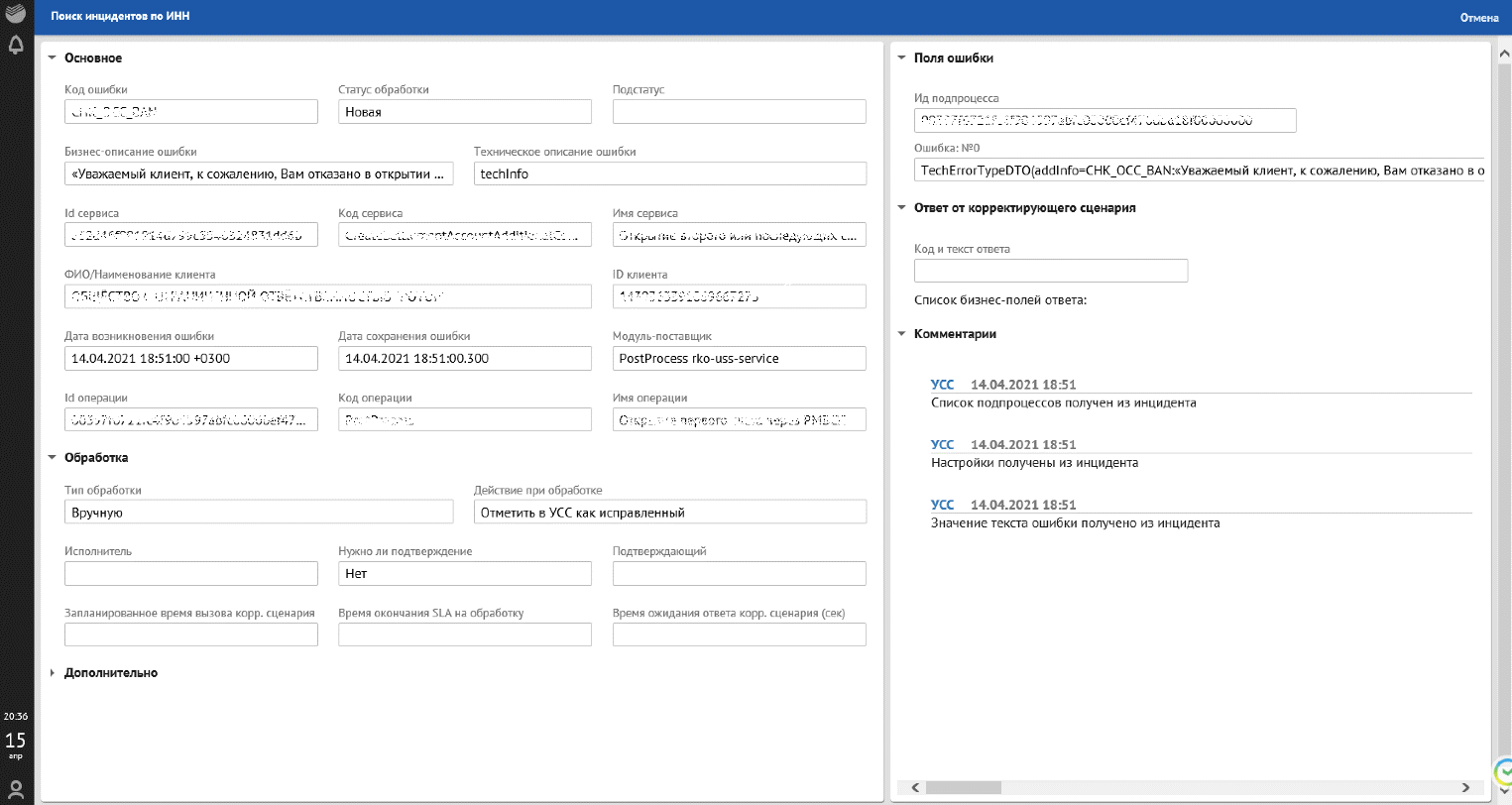Click the last УСС comment author link
Viewport: 1512px width, 805px height.
pyautogui.click(x=942, y=505)
